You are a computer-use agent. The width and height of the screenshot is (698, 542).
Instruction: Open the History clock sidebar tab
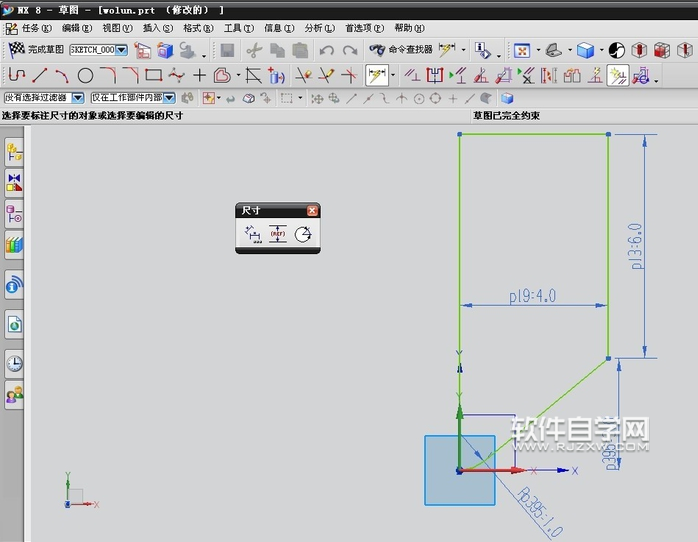[x=14, y=363]
